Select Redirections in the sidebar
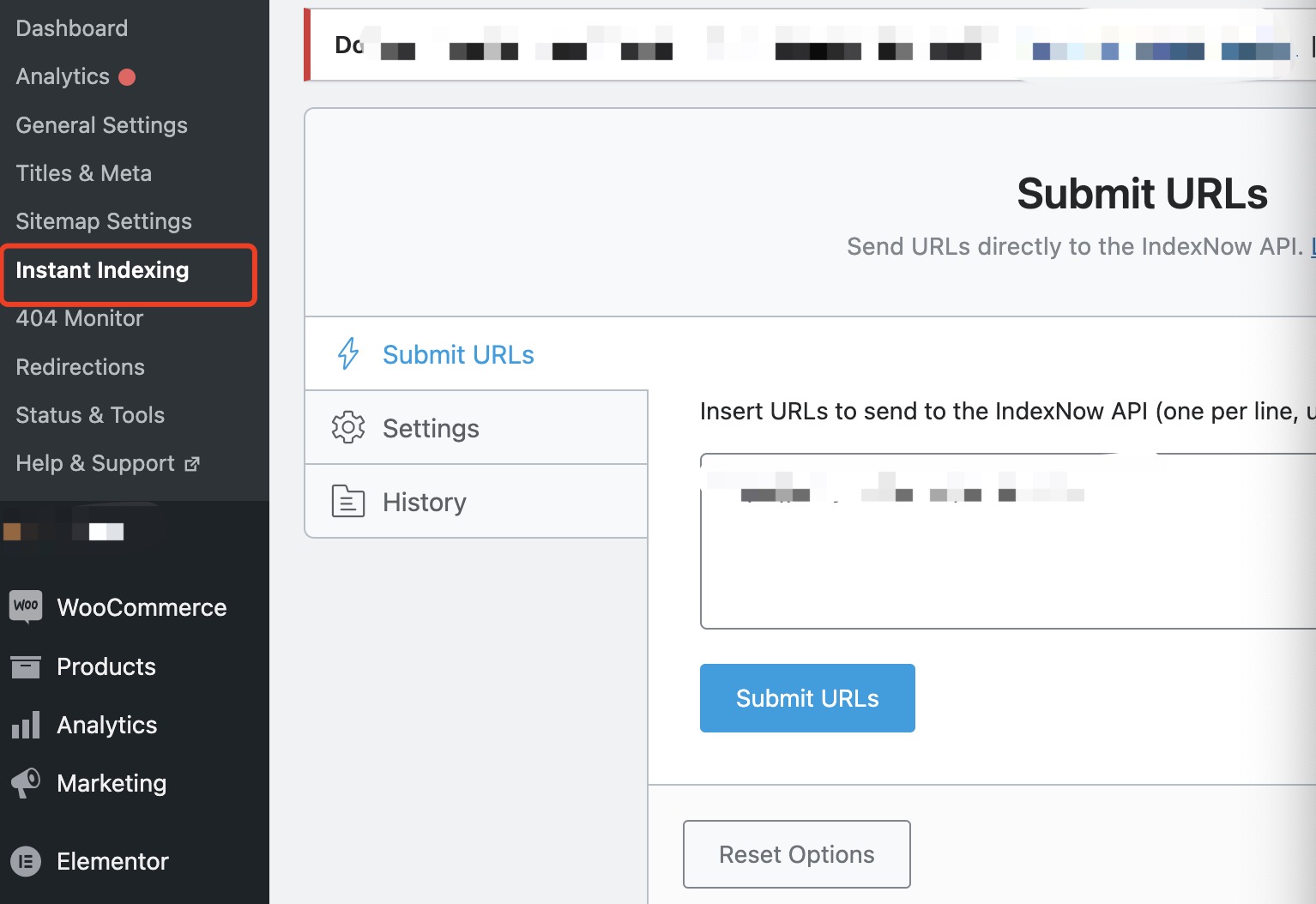Image resolution: width=1316 pixels, height=904 pixels. tap(80, 366)
